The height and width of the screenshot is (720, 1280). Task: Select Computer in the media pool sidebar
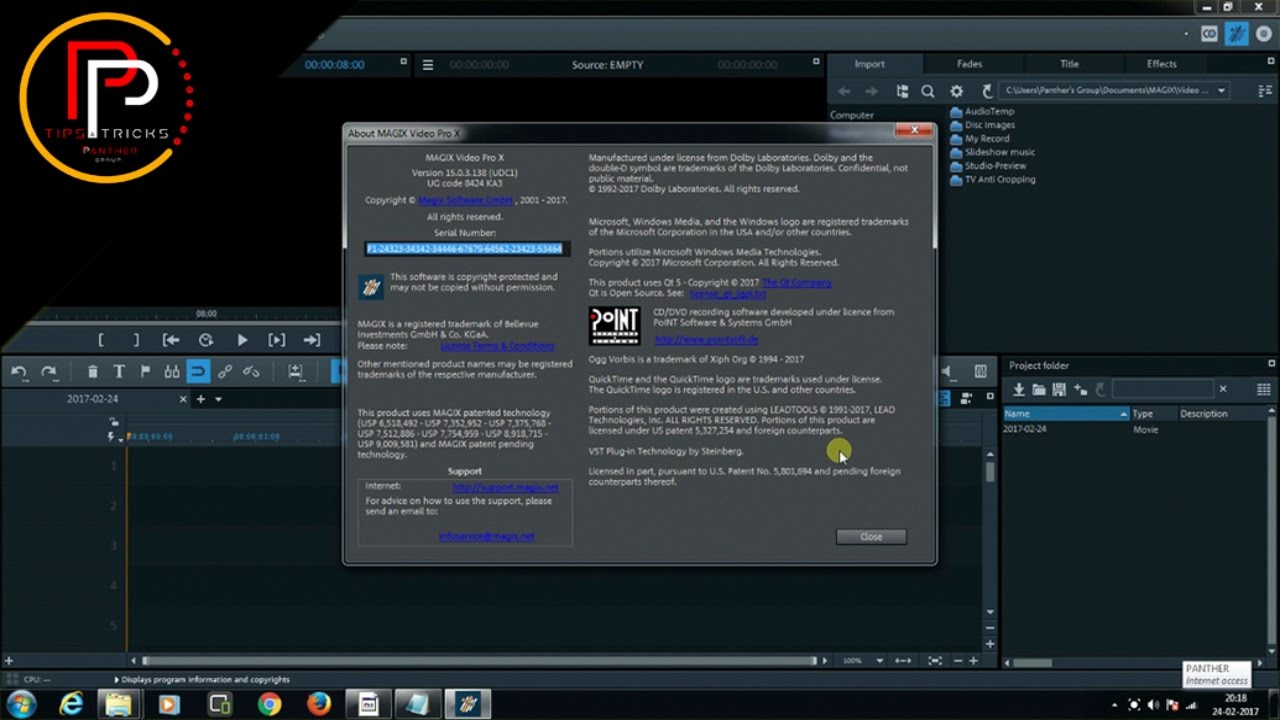tap(852, 115)
